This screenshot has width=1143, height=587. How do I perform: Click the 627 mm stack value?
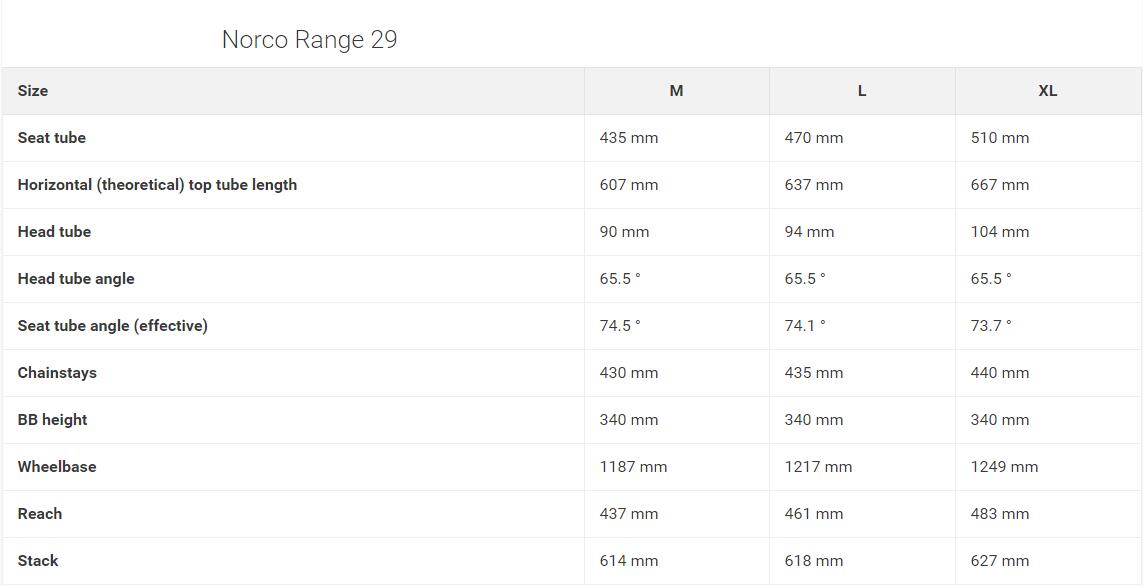coord(999,561)
